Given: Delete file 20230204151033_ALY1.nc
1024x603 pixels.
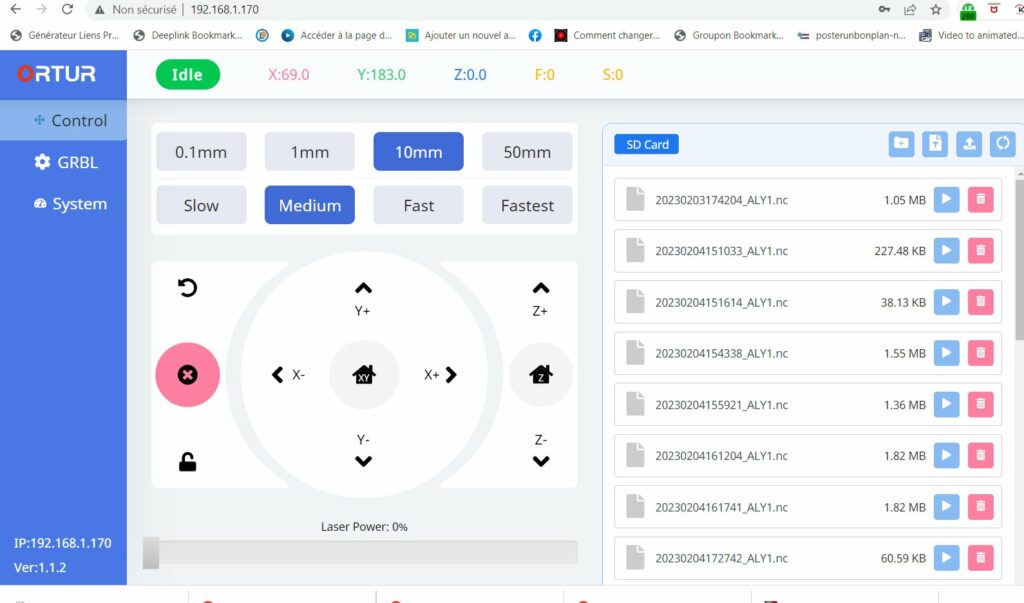Looking at the screenshot, I should [980, 251].
